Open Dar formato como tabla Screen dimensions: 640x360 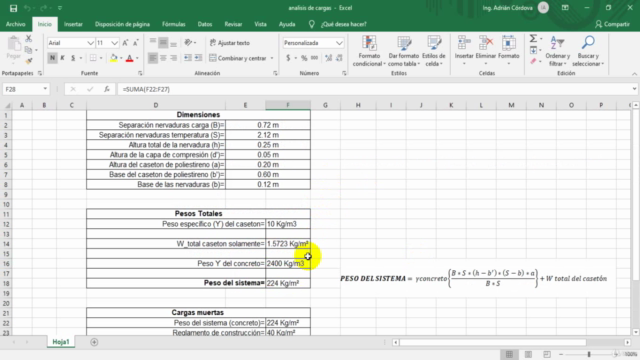pyautogui.click(x=404, y=51)
